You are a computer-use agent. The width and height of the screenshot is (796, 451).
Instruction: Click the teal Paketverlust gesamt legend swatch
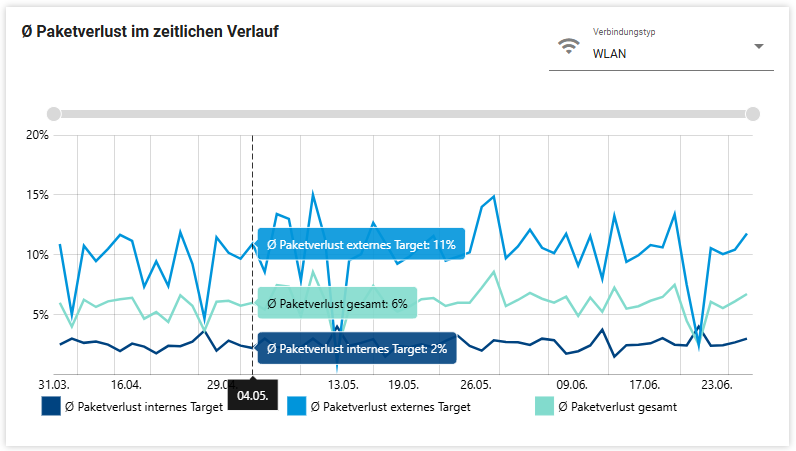[545, 407]
